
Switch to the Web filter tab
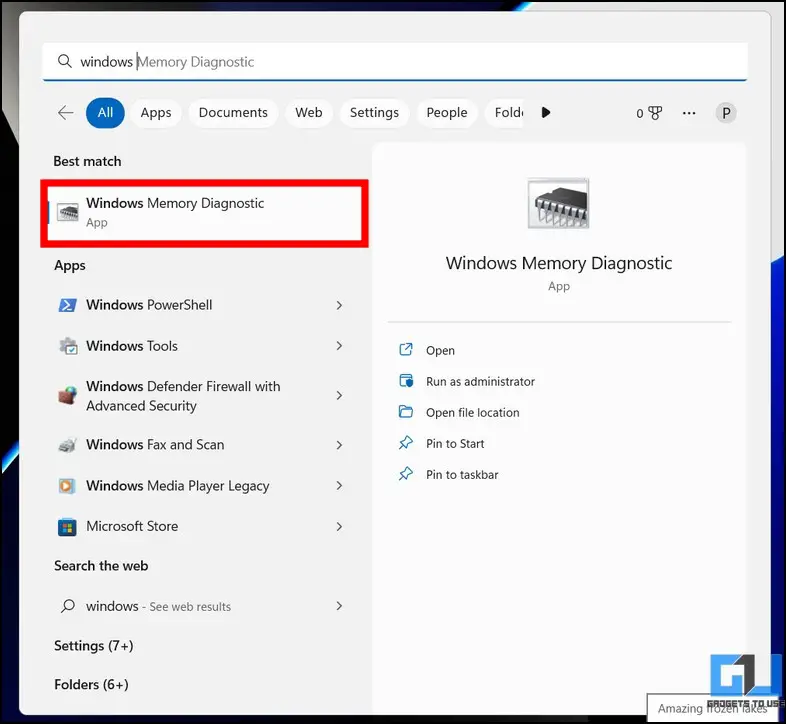pos(309,113)
